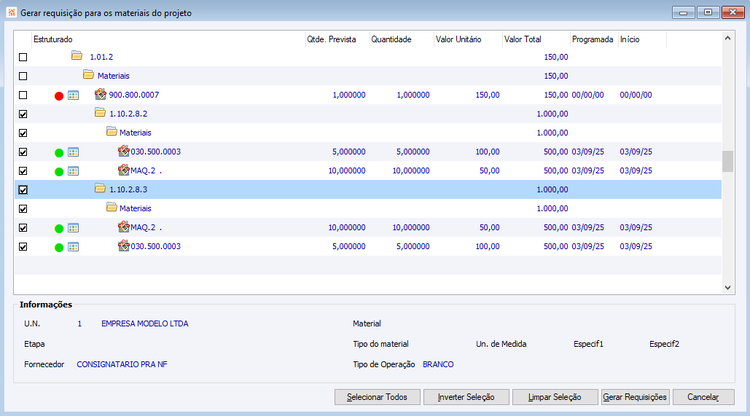The image size is (750, 416).
Task: Click the green status dot on first MAQ.2 row
Action: tap(59, 172)
